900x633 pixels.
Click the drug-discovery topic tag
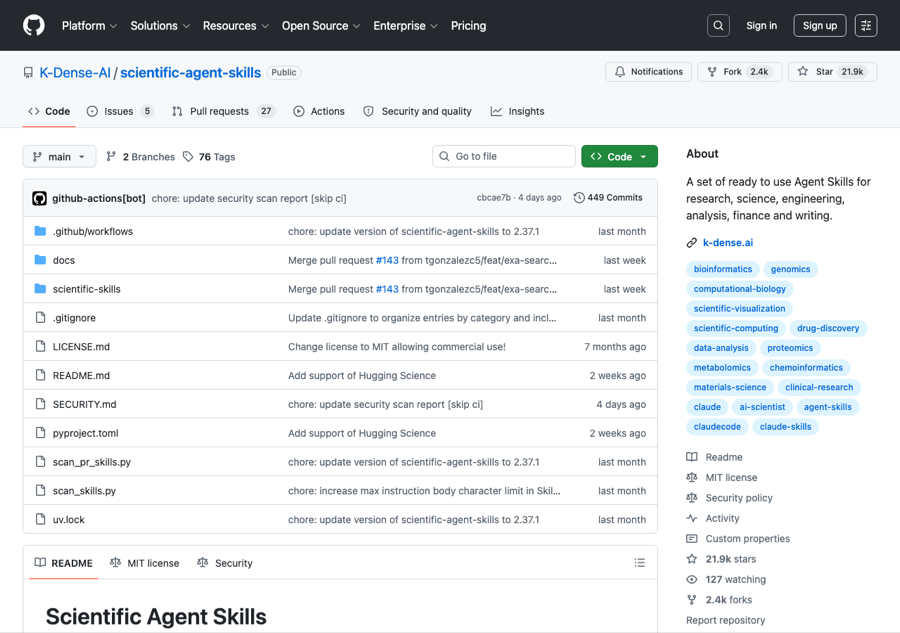pos(828,328)
